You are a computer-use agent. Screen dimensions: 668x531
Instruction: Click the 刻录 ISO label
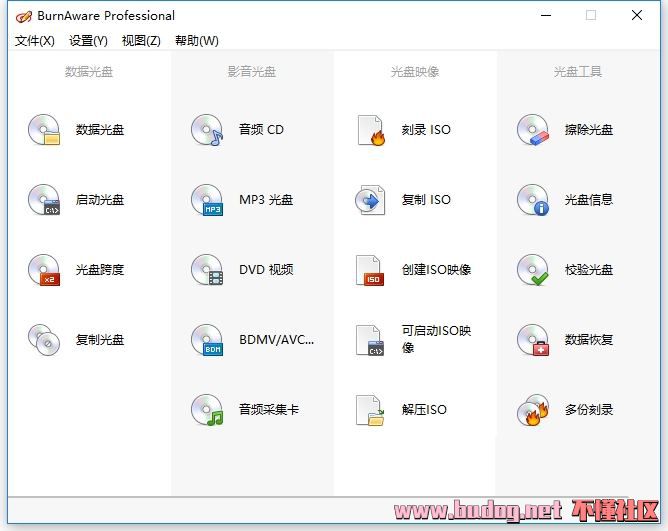tap(426, 130)
